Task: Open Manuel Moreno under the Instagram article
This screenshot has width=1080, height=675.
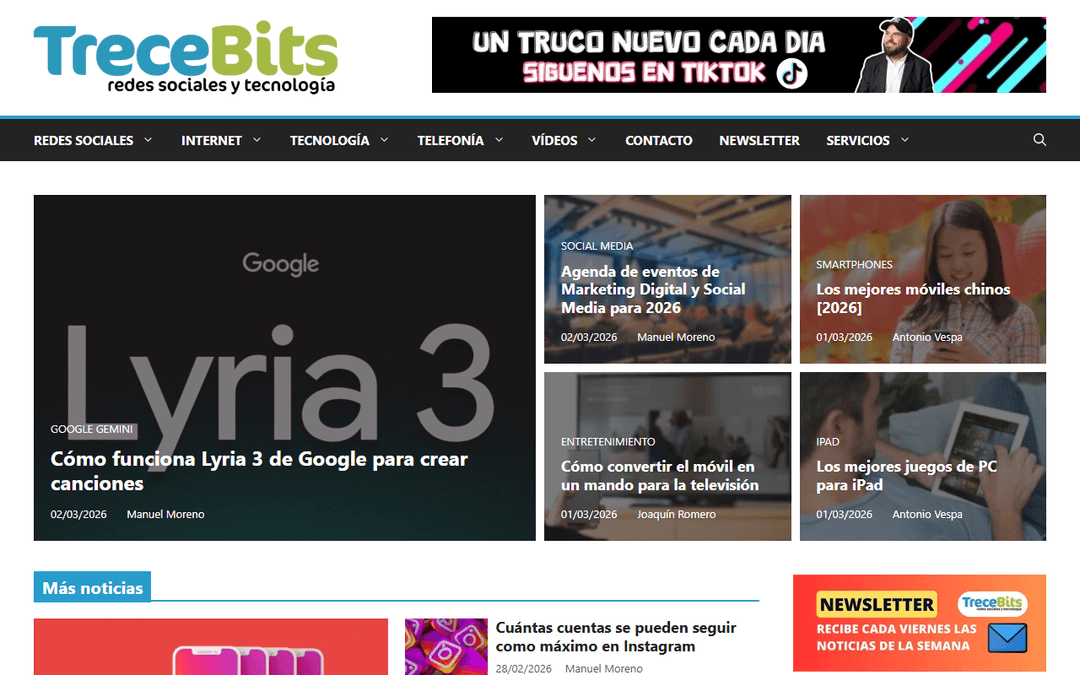Action: click(603, 668)
